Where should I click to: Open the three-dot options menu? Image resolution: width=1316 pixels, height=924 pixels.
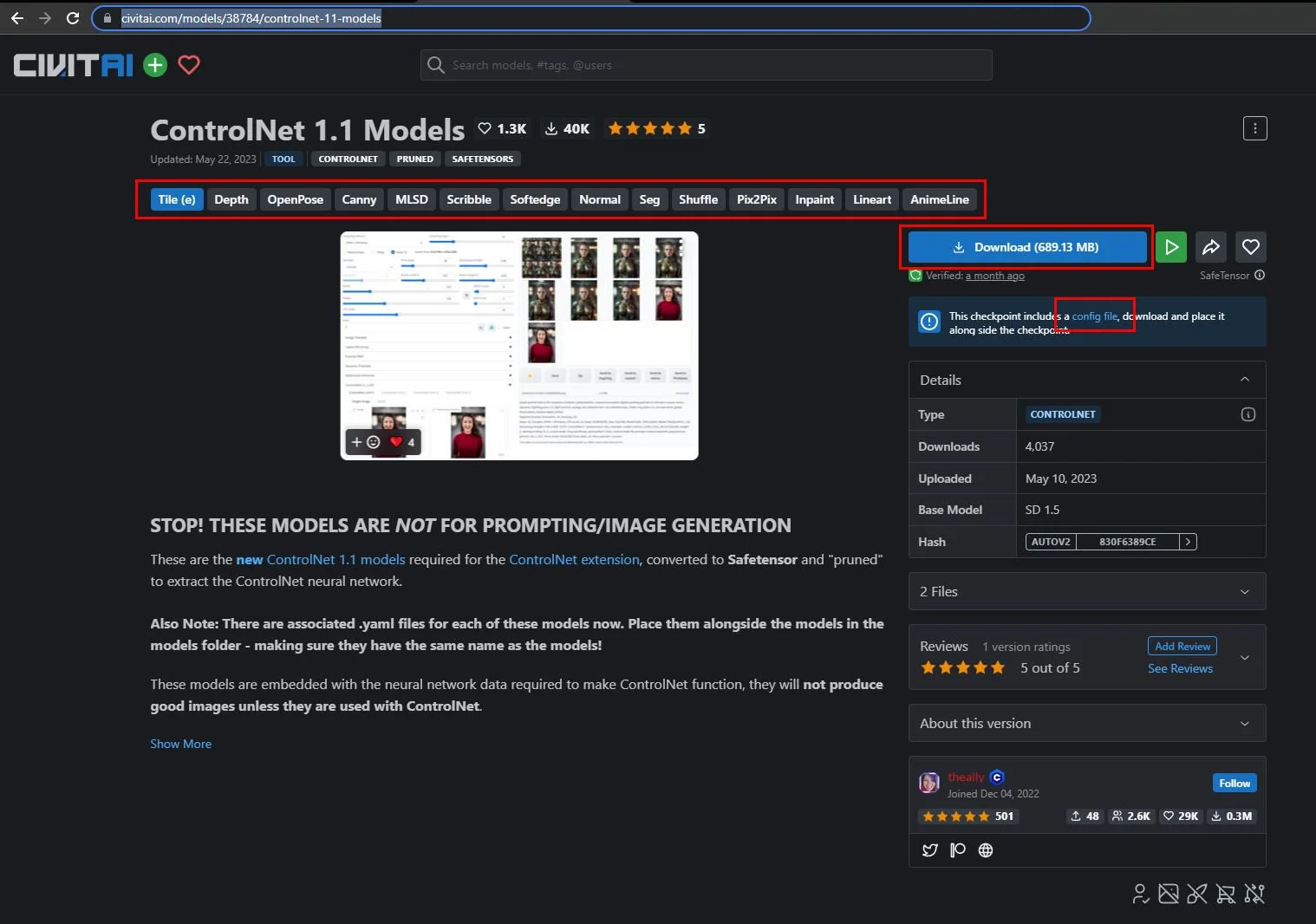1254,128
